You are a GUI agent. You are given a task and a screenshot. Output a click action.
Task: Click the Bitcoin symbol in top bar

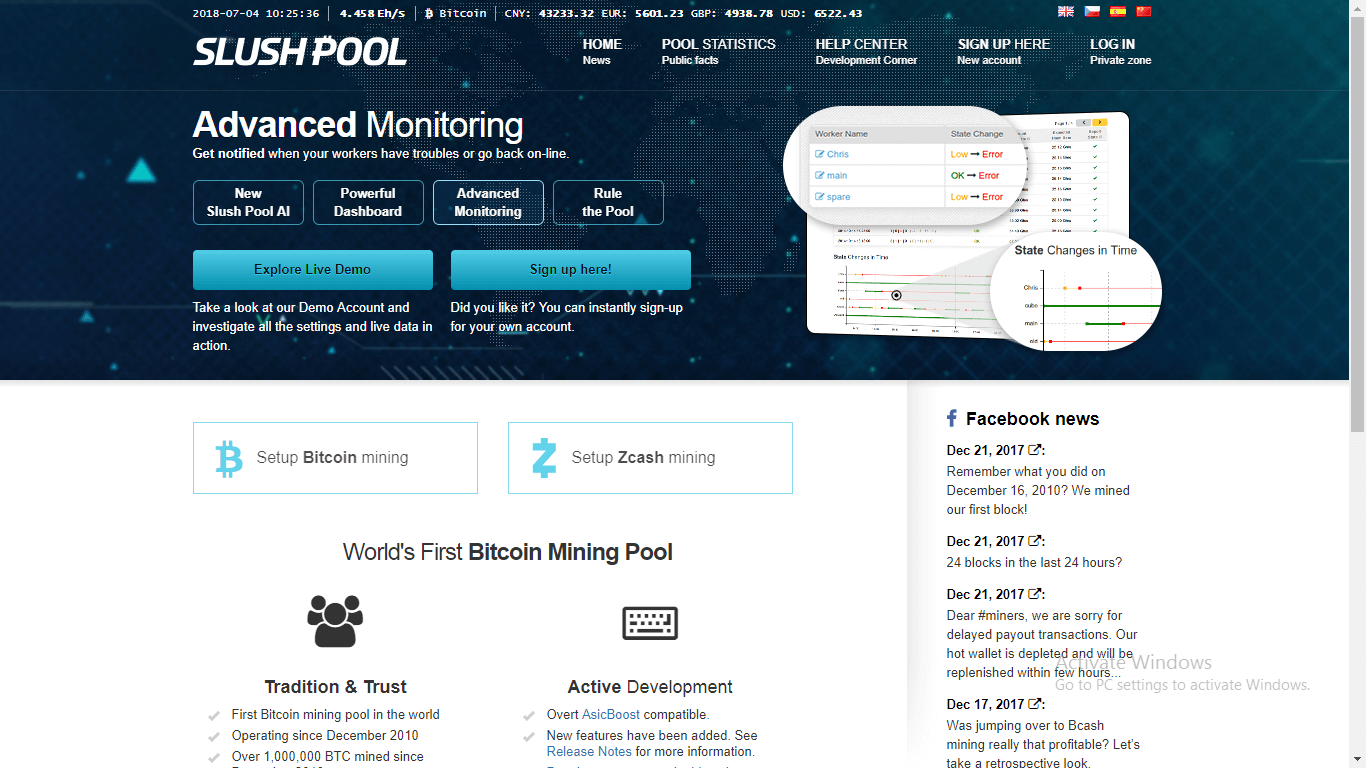[429, 14]
